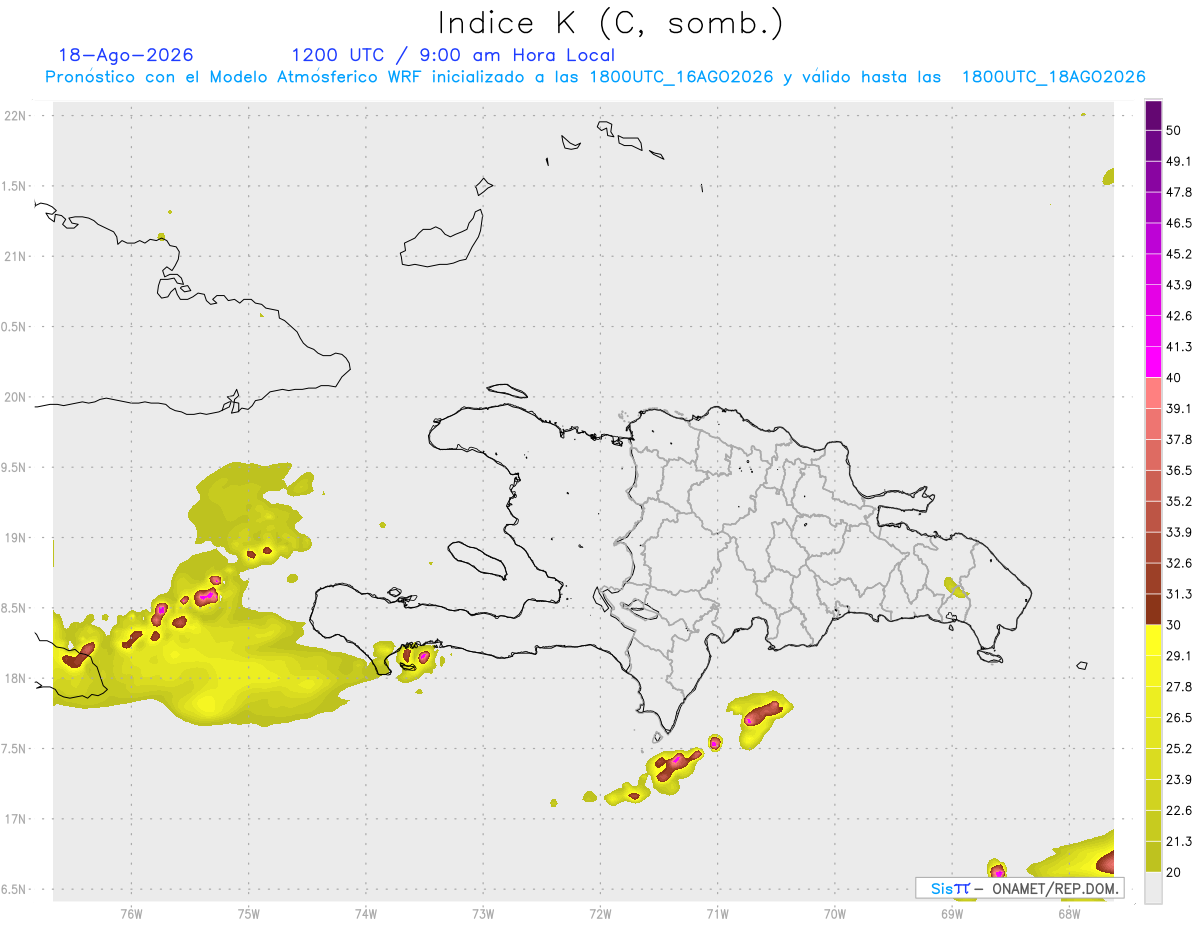Click the 22N latitude label
The image size is (1200, 927).
coord(15,116)
